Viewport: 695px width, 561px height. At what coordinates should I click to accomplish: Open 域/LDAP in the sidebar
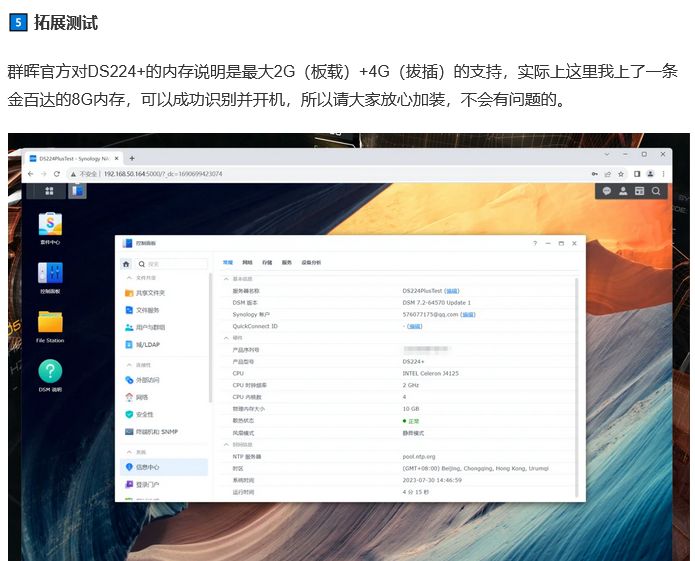pos(164,345)
